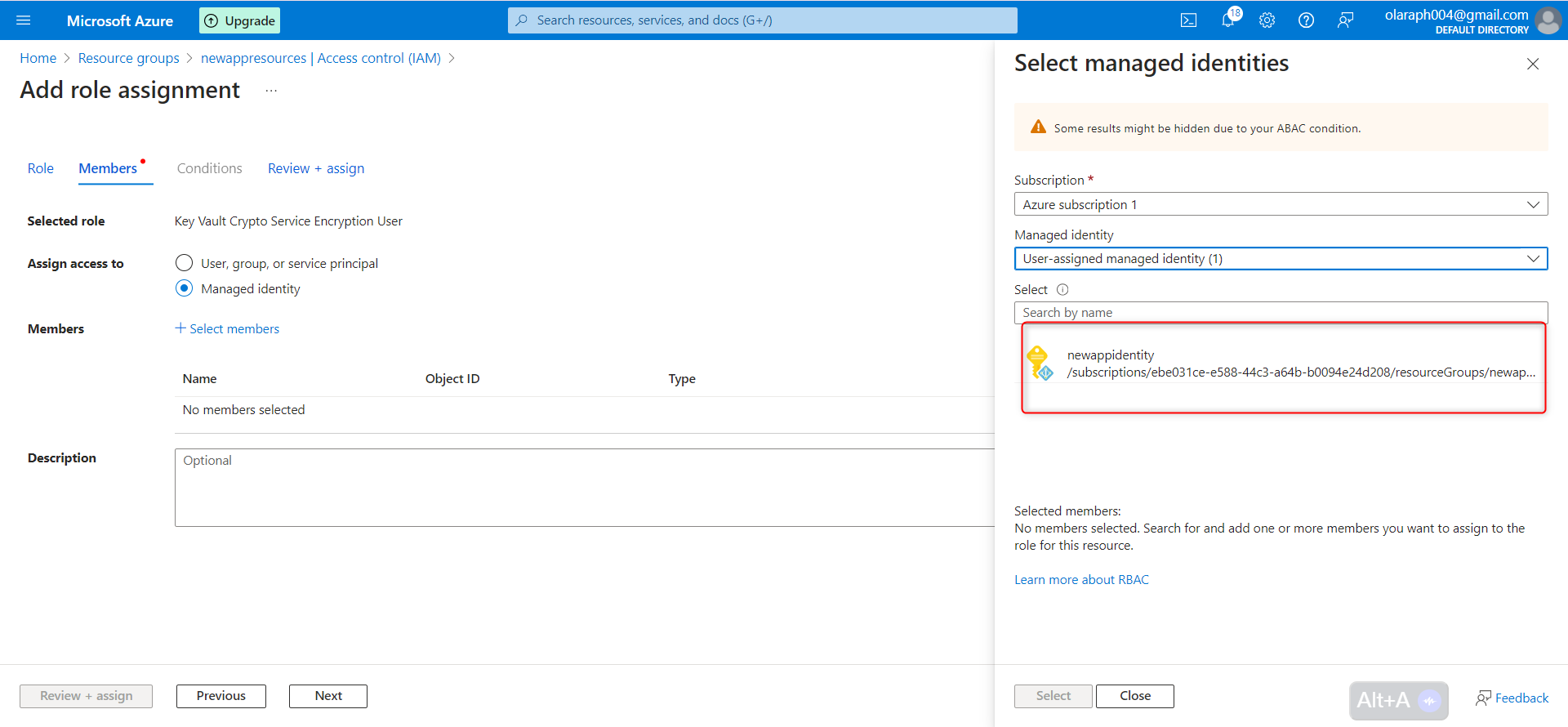Select the Managed identity radio button

[x=185, y=288]
